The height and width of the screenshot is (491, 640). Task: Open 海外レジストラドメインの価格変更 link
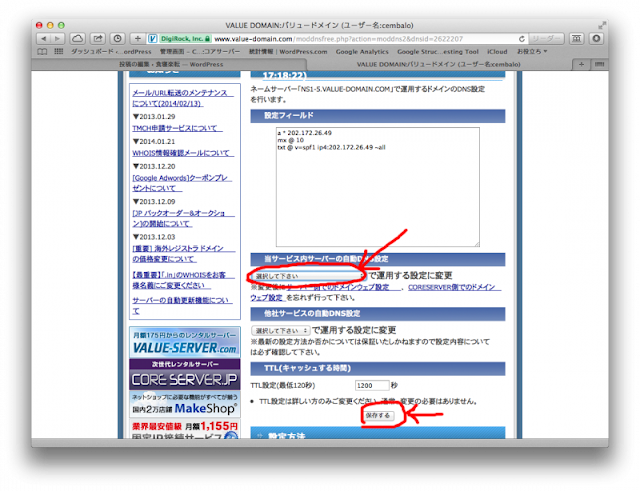pyautogui.click(x=183, y=253)
